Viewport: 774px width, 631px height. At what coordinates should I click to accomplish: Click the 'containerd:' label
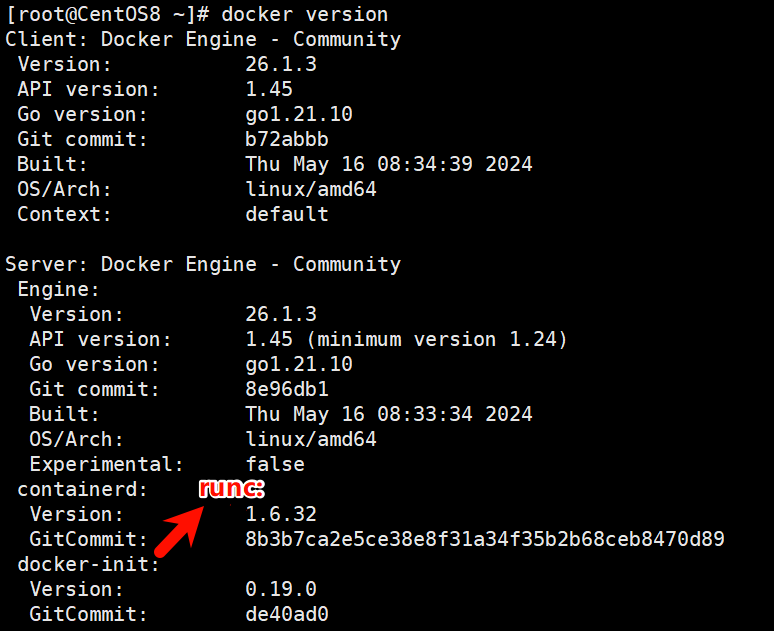tap(82, 489)
